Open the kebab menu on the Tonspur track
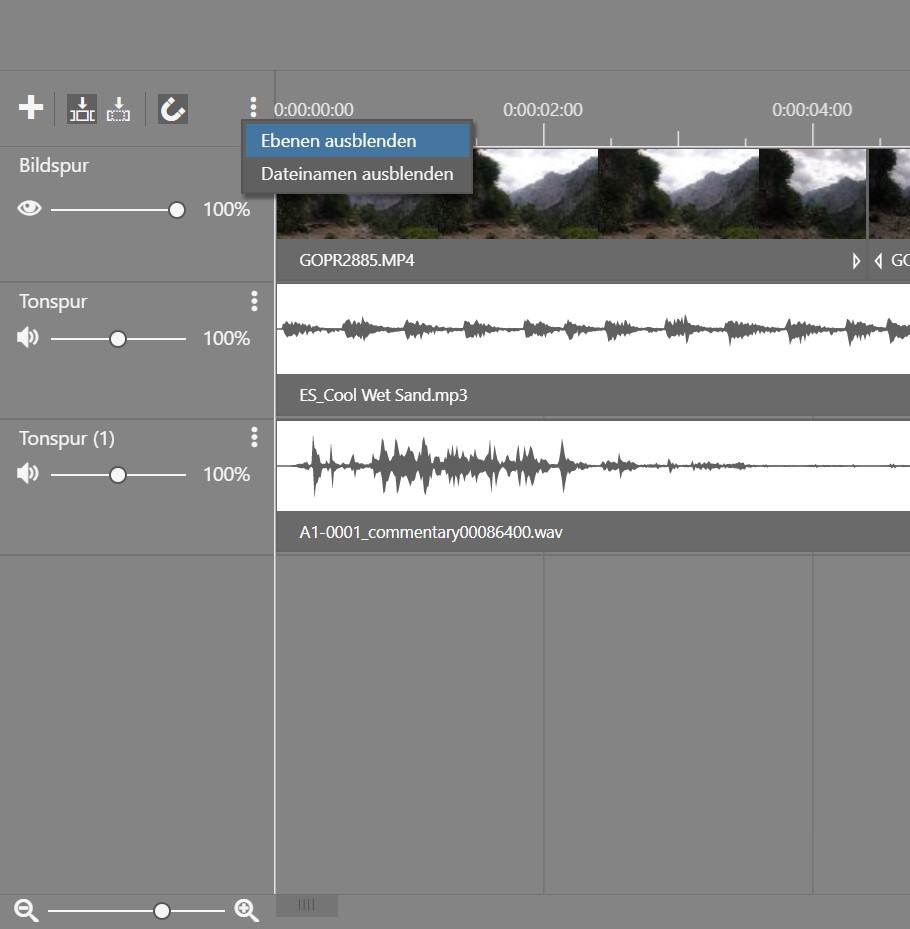This screenshot has width=910, height=929. pyautogui.click(x=254, y=299)
